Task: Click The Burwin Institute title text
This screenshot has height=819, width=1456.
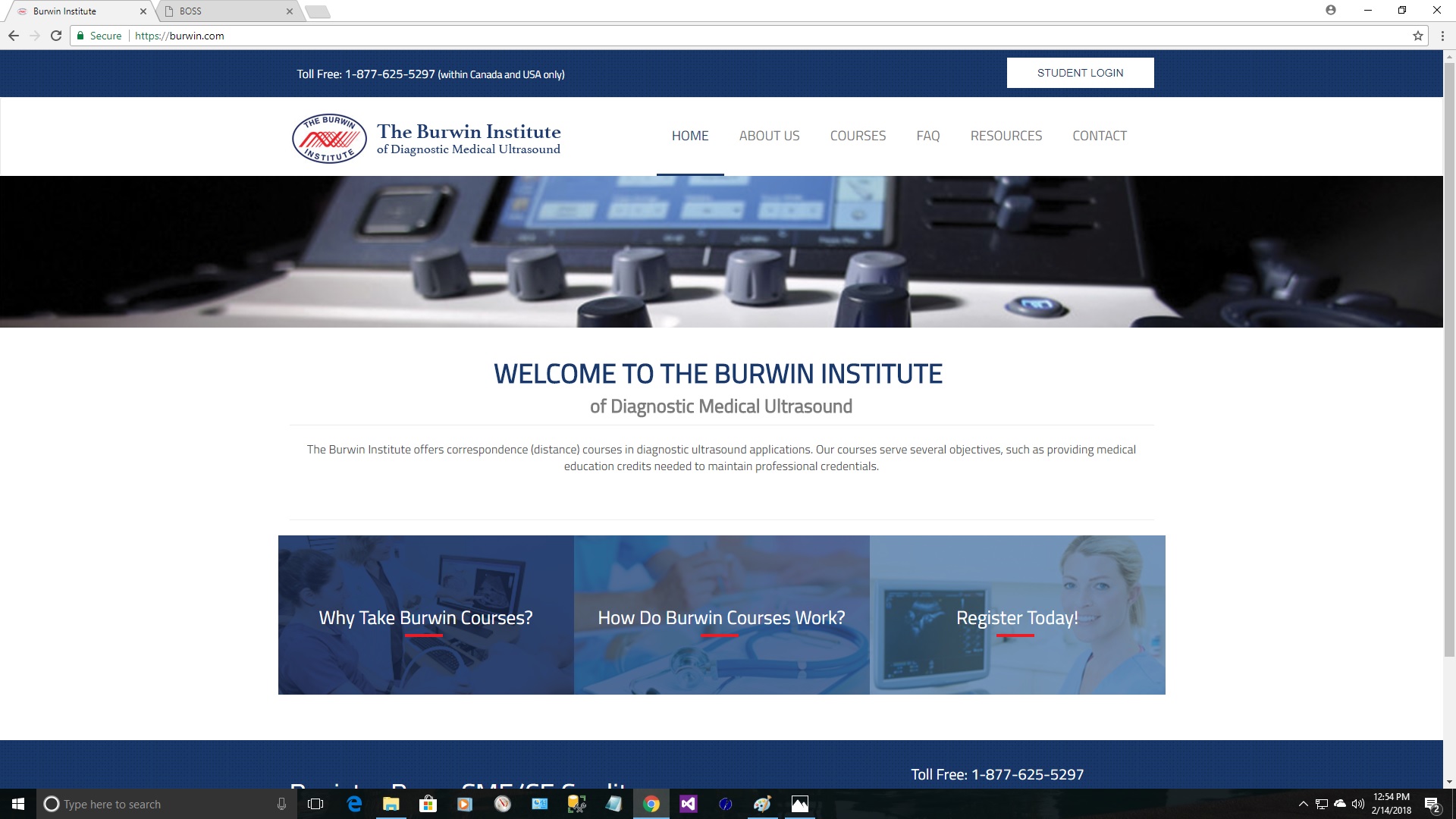Action: [469, 132]
